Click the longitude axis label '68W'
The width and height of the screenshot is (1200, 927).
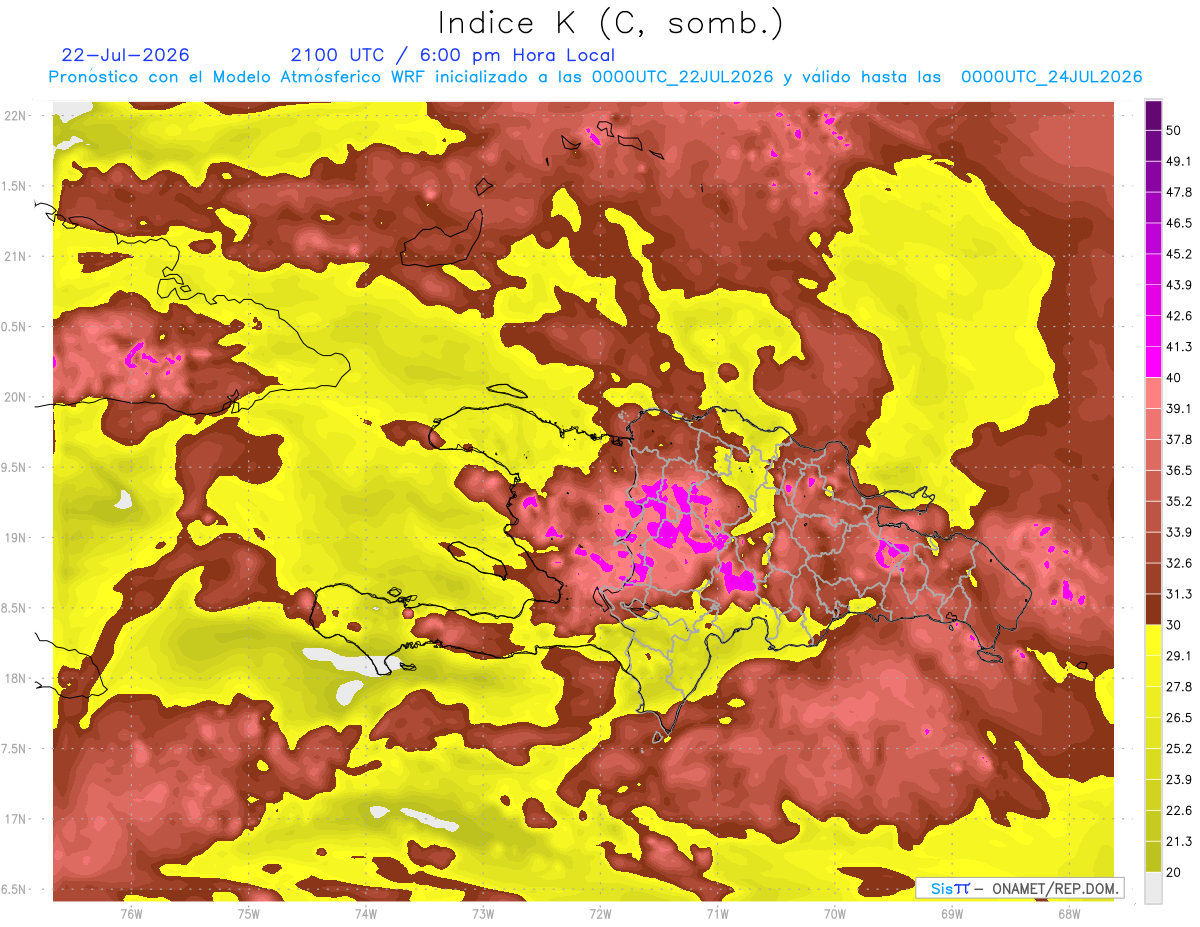pyautogui.click(x=1068, y=914)
